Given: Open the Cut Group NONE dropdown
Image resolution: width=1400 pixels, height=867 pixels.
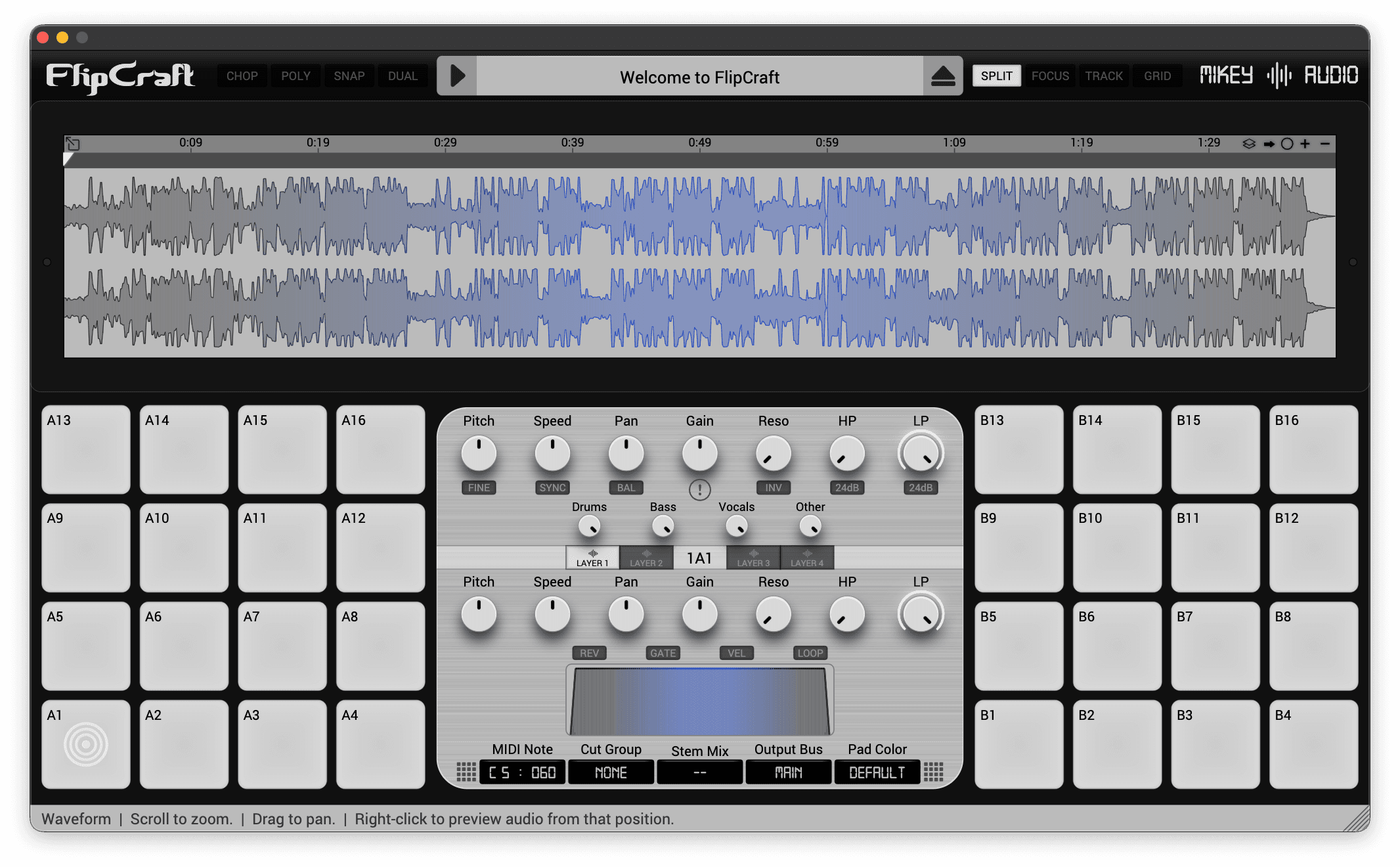Looking at the screenshot, I should (611, 772).
